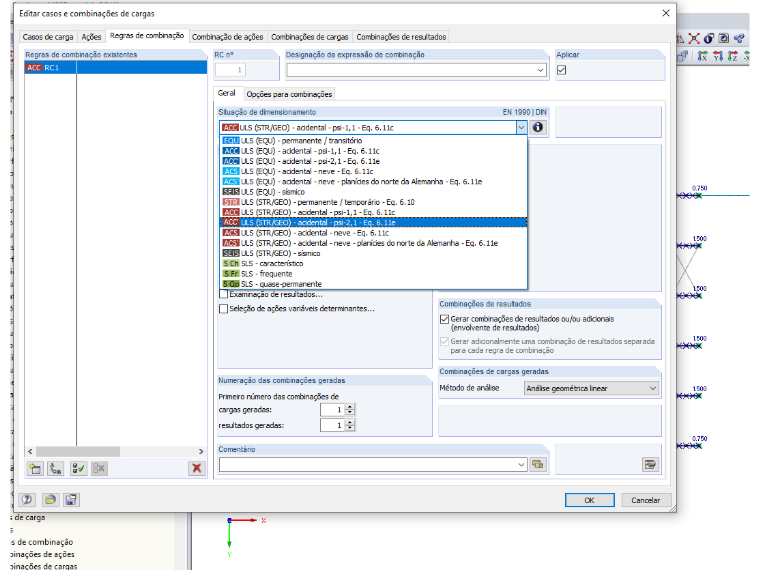Select ULS (EQU) neve planícies do norte option
Image resolution: width=760 pixels, height=570 pixels.
pos(373,181)
